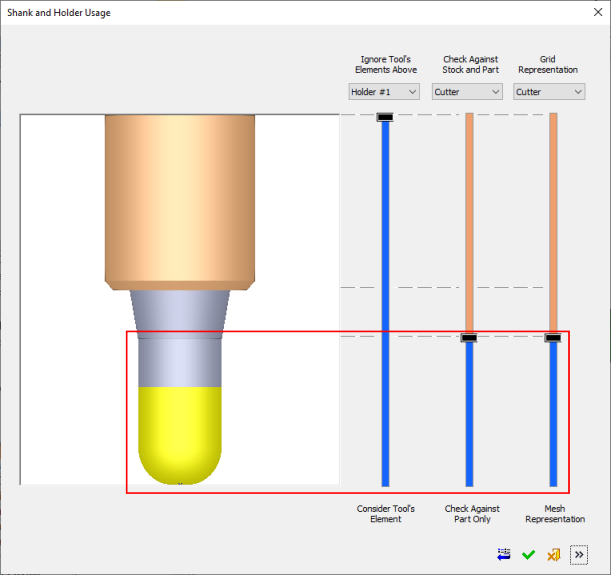
Task: Confirm with the green checkmark icon
Action: [x=528, y=554]
